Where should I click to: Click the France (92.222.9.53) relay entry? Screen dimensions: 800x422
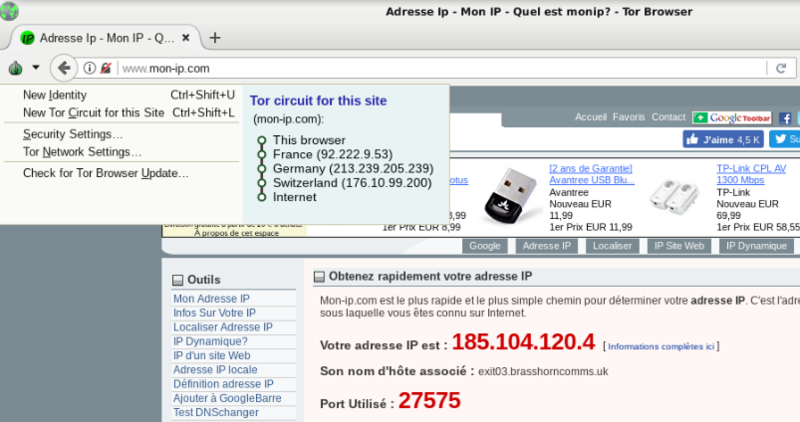[333, 154]
